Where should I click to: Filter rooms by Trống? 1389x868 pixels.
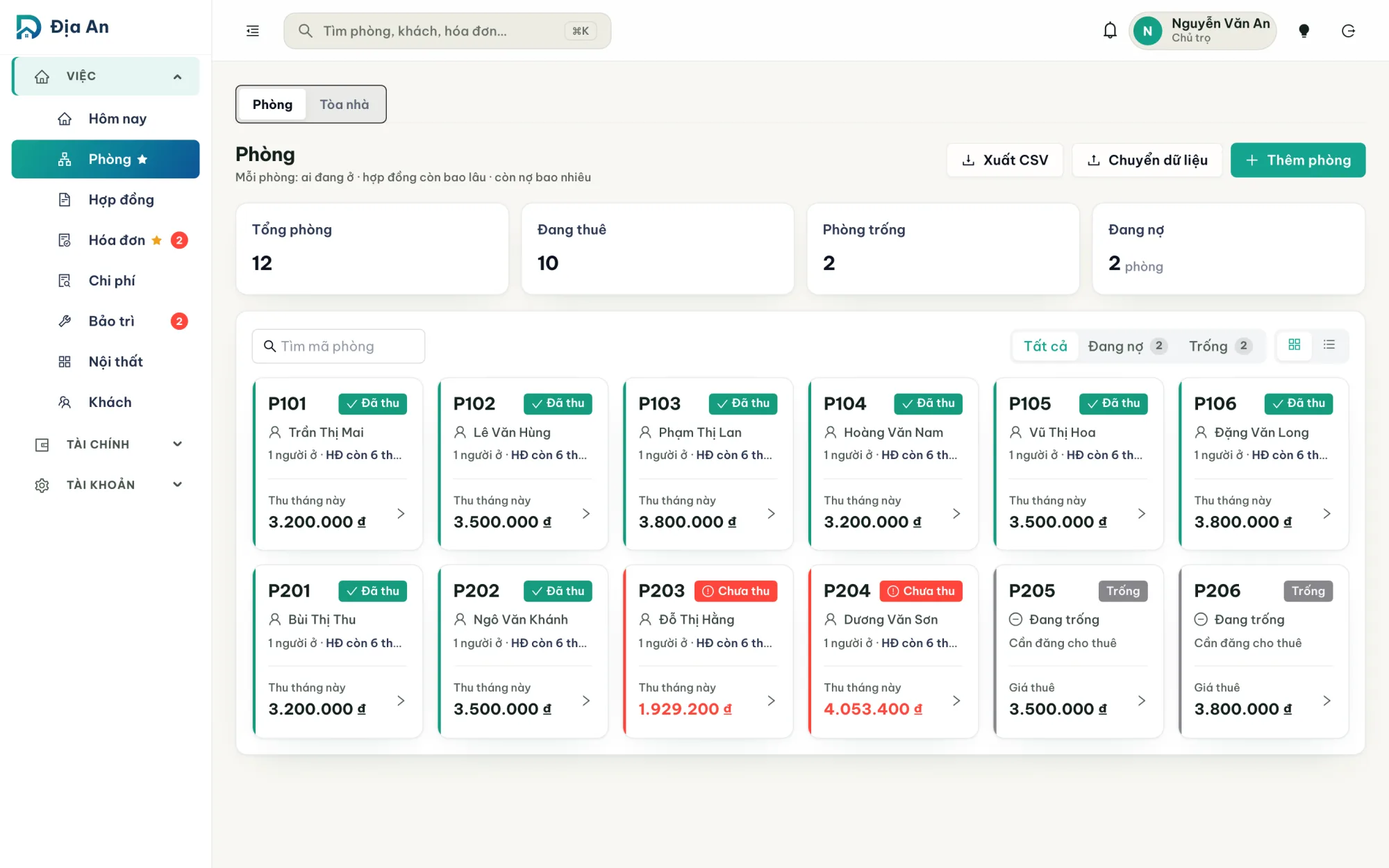coord(1220,346)
